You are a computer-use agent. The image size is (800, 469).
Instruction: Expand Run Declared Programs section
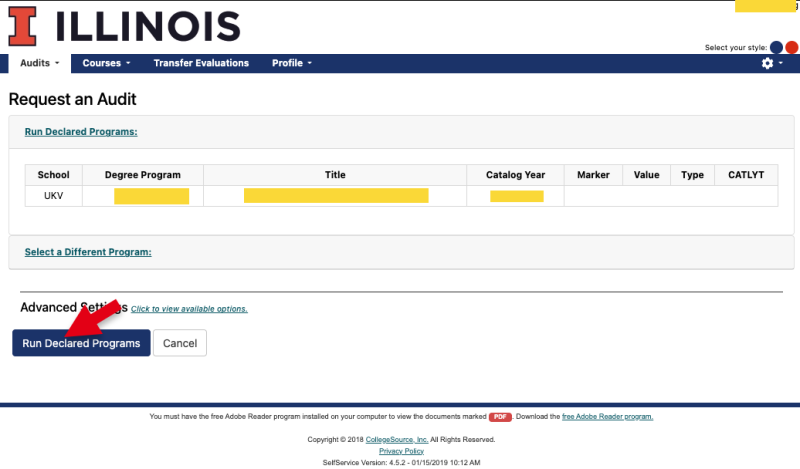point(81,132)
